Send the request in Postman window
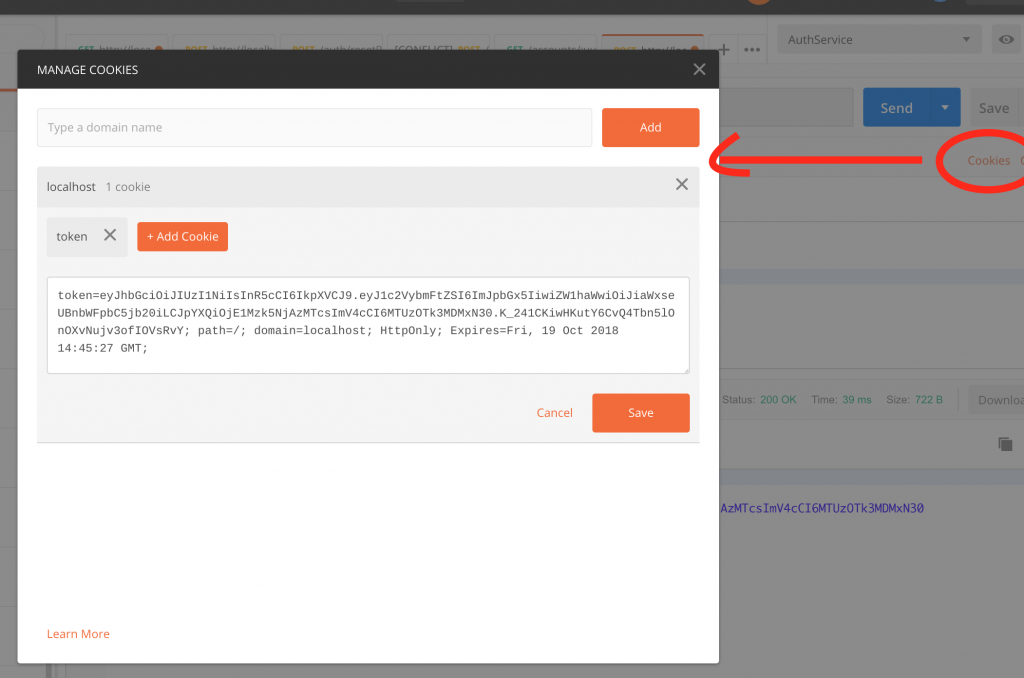Viewport: 1024px width, 678px height. click(896, 108)
